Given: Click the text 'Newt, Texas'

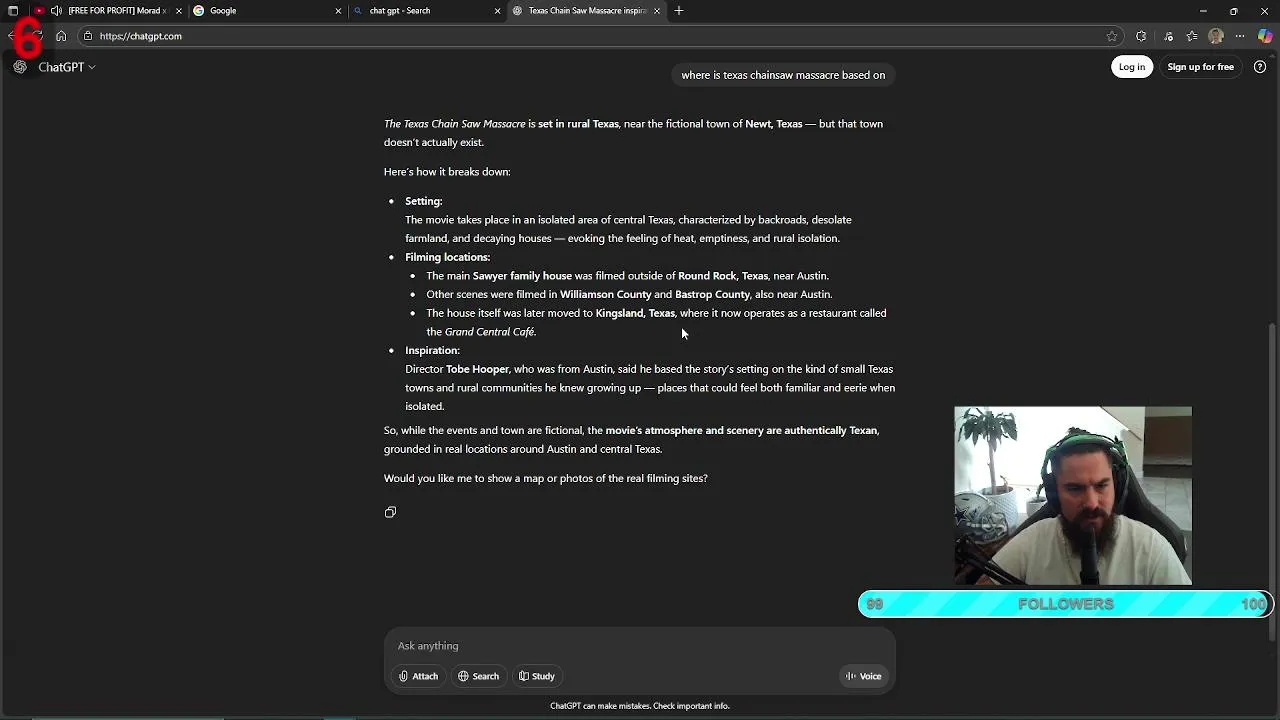Looking at the screenshot, I should [x=773, y=124].
